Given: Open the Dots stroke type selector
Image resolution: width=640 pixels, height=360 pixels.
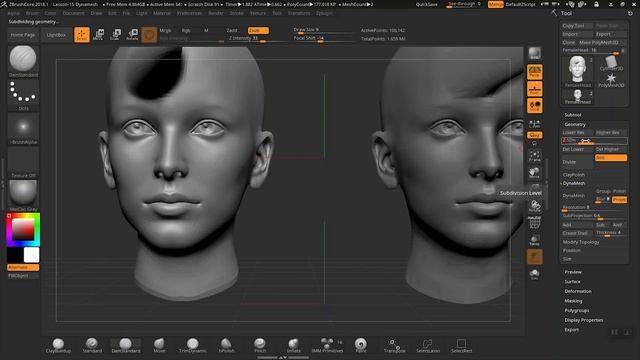Looking at the screenshot, I should 23,95.
